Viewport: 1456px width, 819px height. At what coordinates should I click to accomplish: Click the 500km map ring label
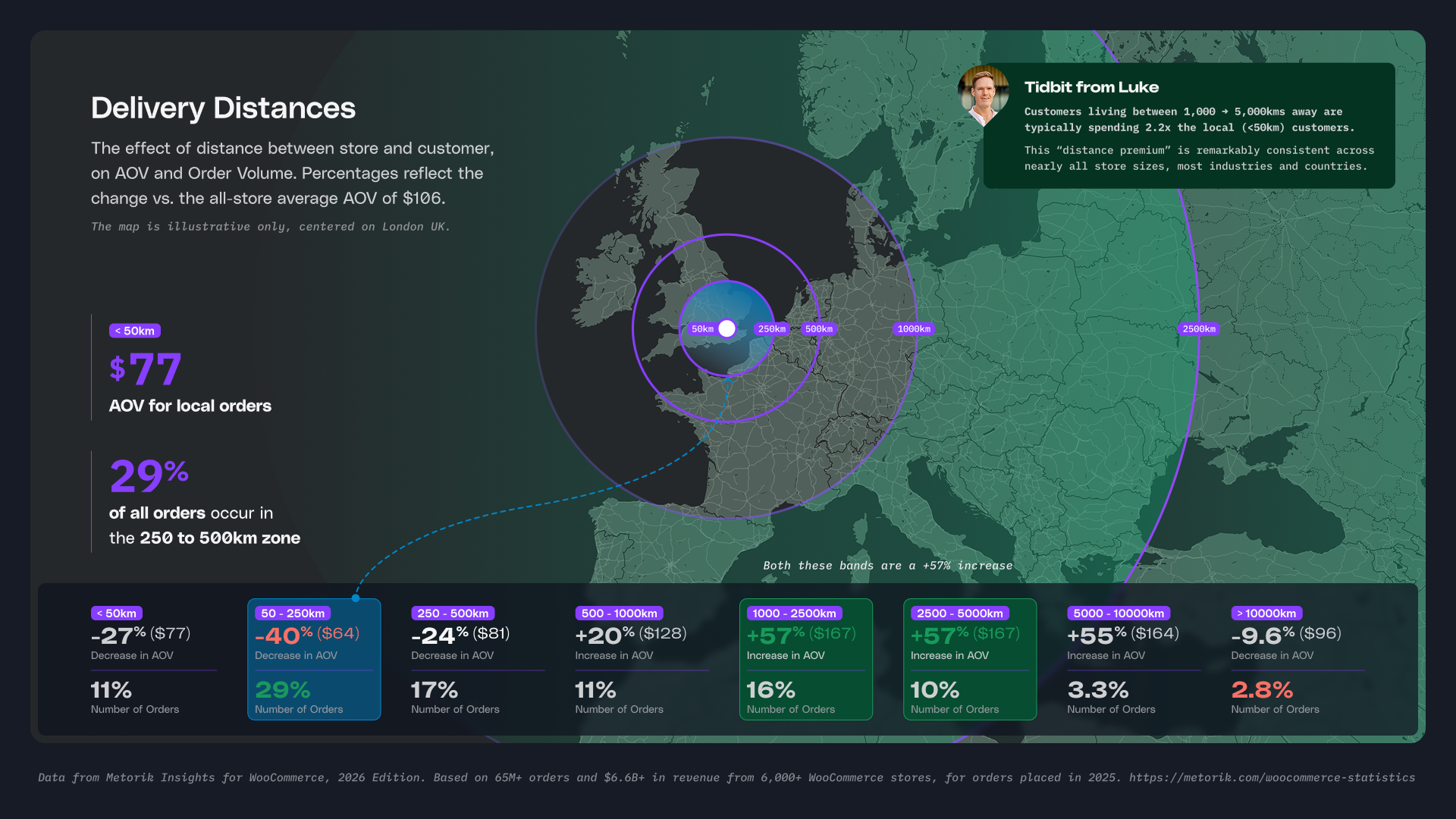pos(819,329)
